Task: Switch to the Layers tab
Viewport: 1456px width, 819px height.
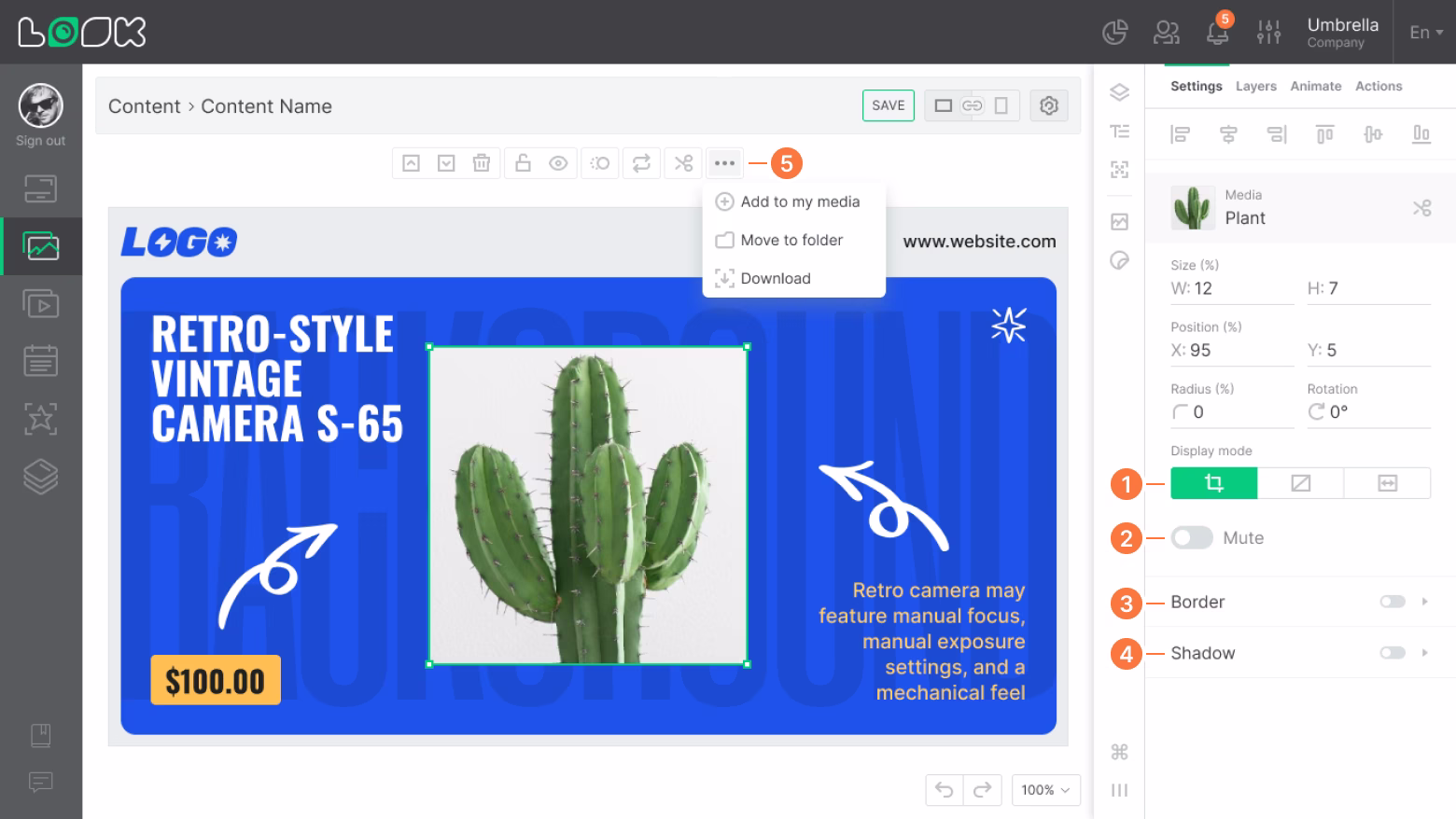Action: 1255,86
